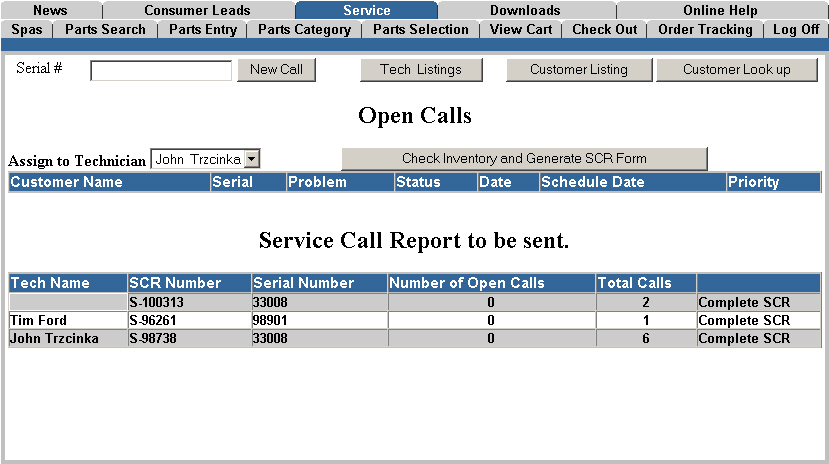Open the News tab
The image size is (829, 464).
coord(49,10)
